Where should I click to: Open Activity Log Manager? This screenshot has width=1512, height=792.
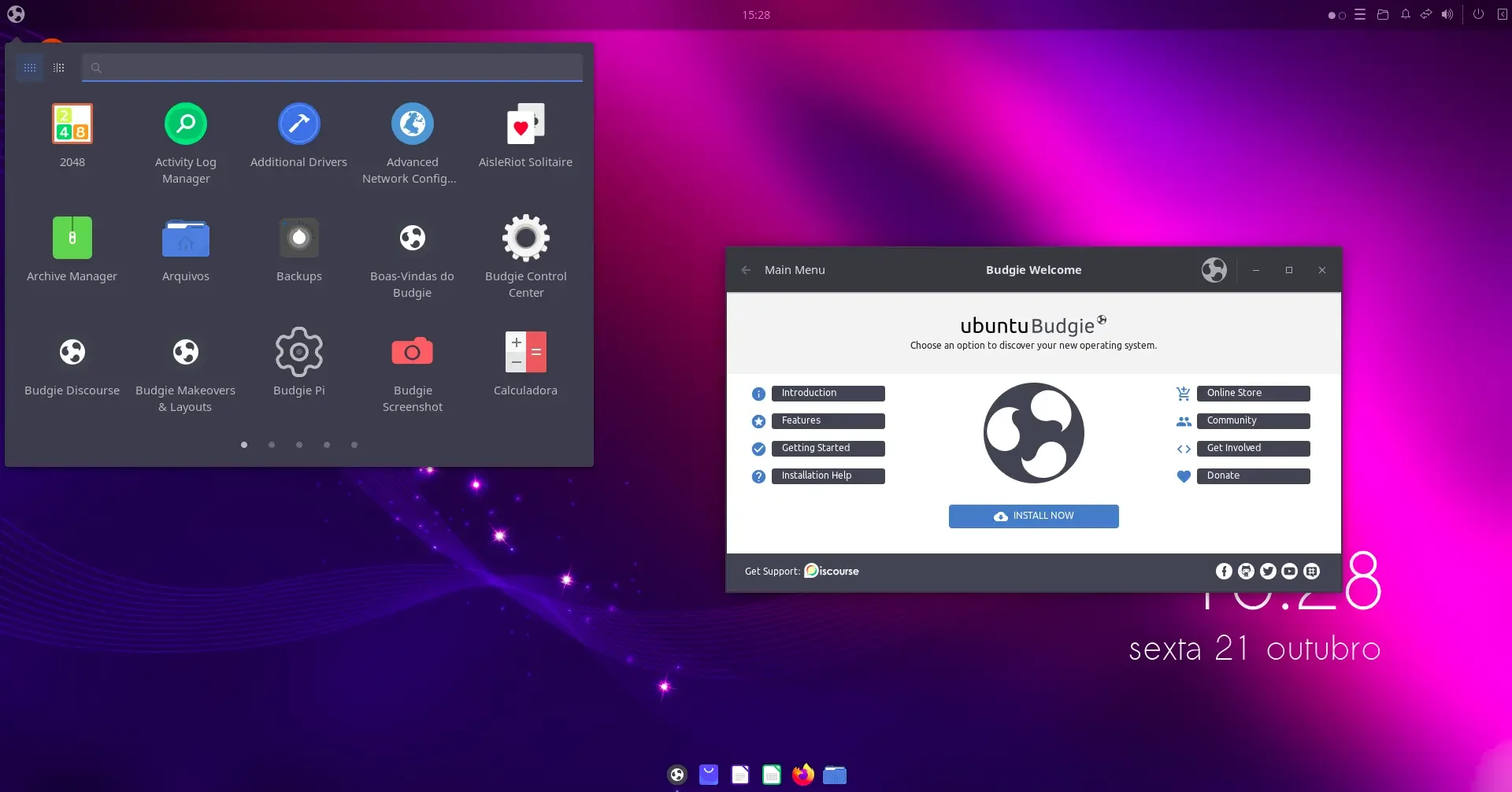186,144
